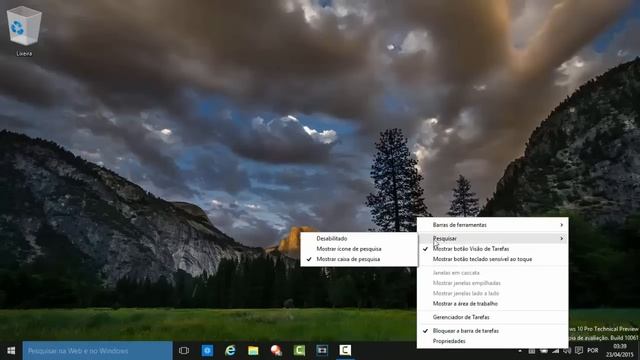
Task: Select the Desabilitado search option
Action: [359, 238]
